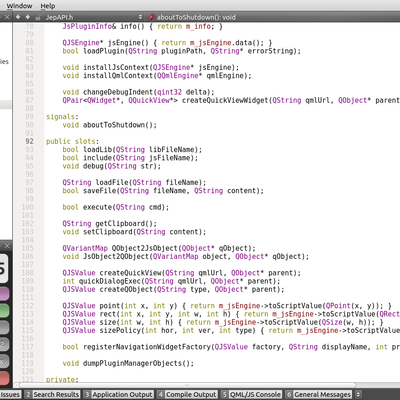The height and width of the screenshot is (400, 400).
Task: Click 'aboutToShutdown();' in the signals section
Action: click(120, 125)
